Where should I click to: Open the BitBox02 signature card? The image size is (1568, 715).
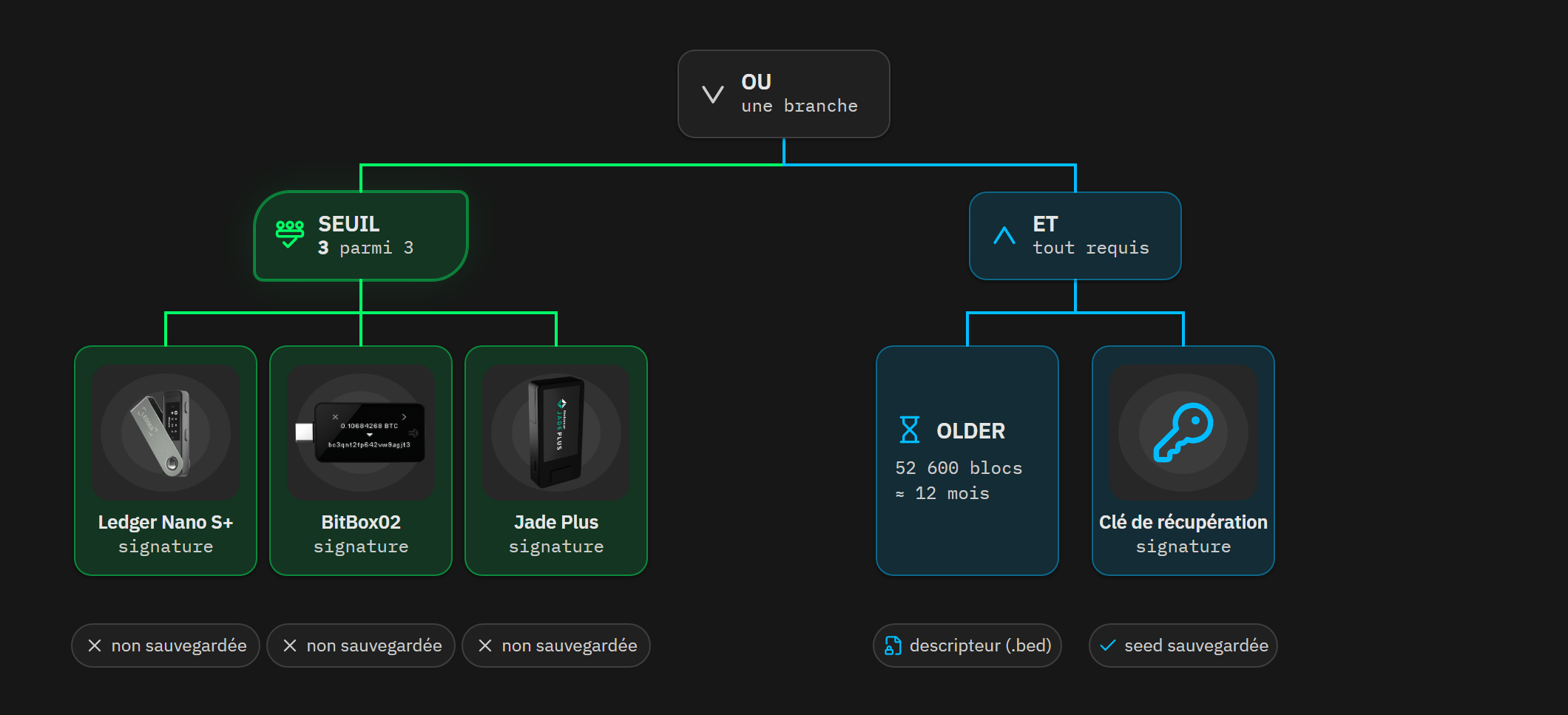[x=361, y=461]
